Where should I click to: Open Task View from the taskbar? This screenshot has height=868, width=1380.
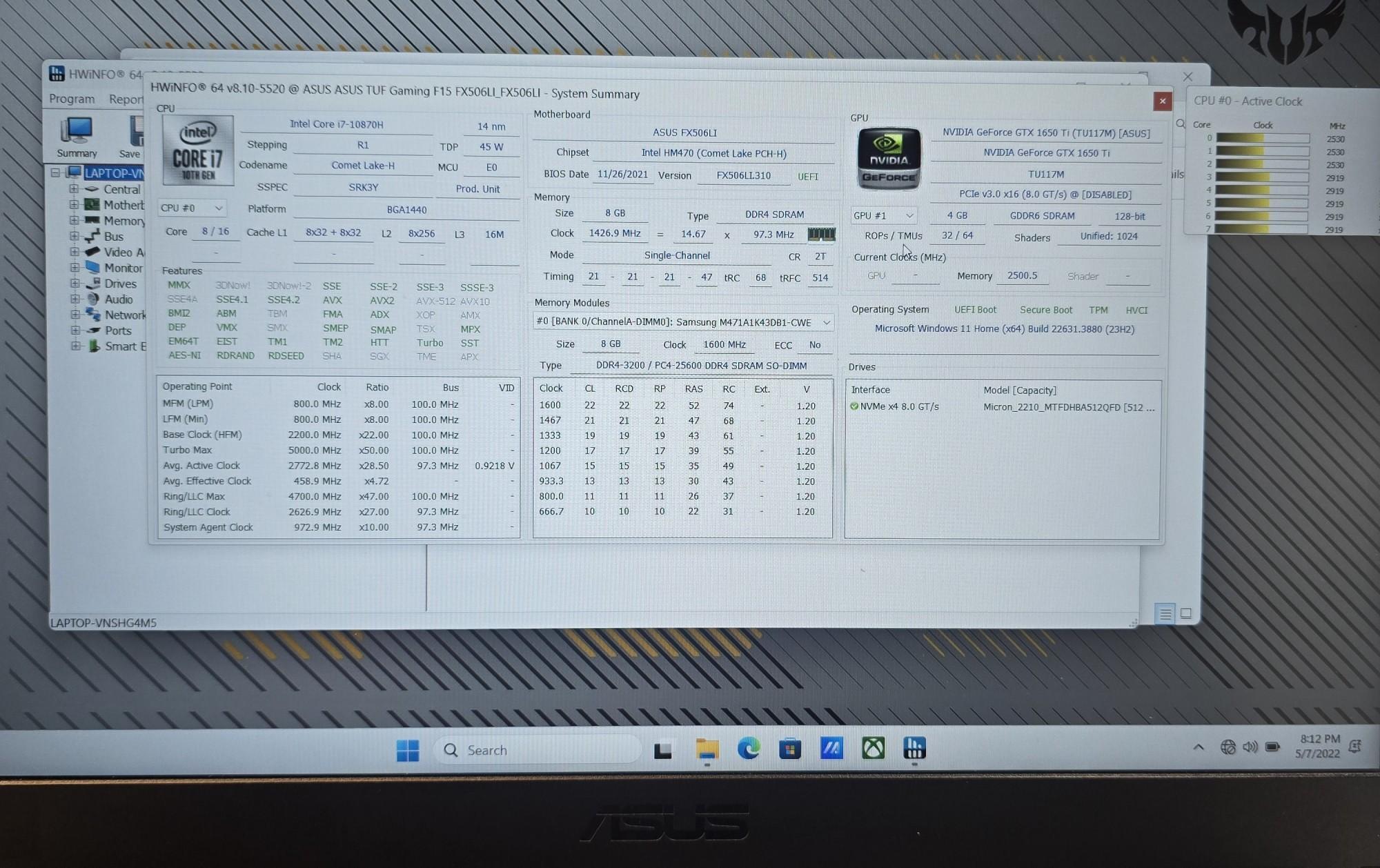point(663,750)
